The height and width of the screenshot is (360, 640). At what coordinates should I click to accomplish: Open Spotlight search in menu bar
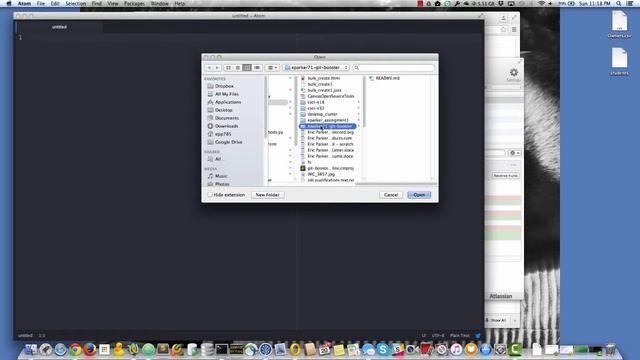(619, 4)
